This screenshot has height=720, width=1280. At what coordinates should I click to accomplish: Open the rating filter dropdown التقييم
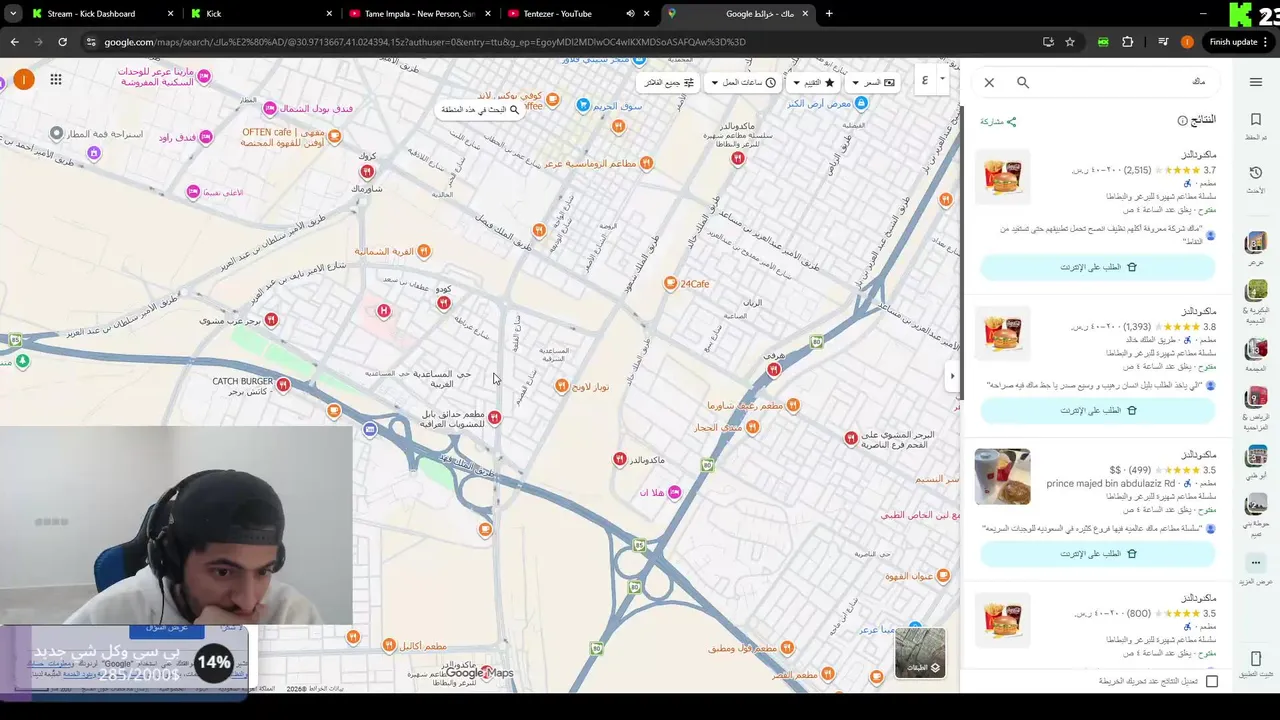(x=814, y=82)
